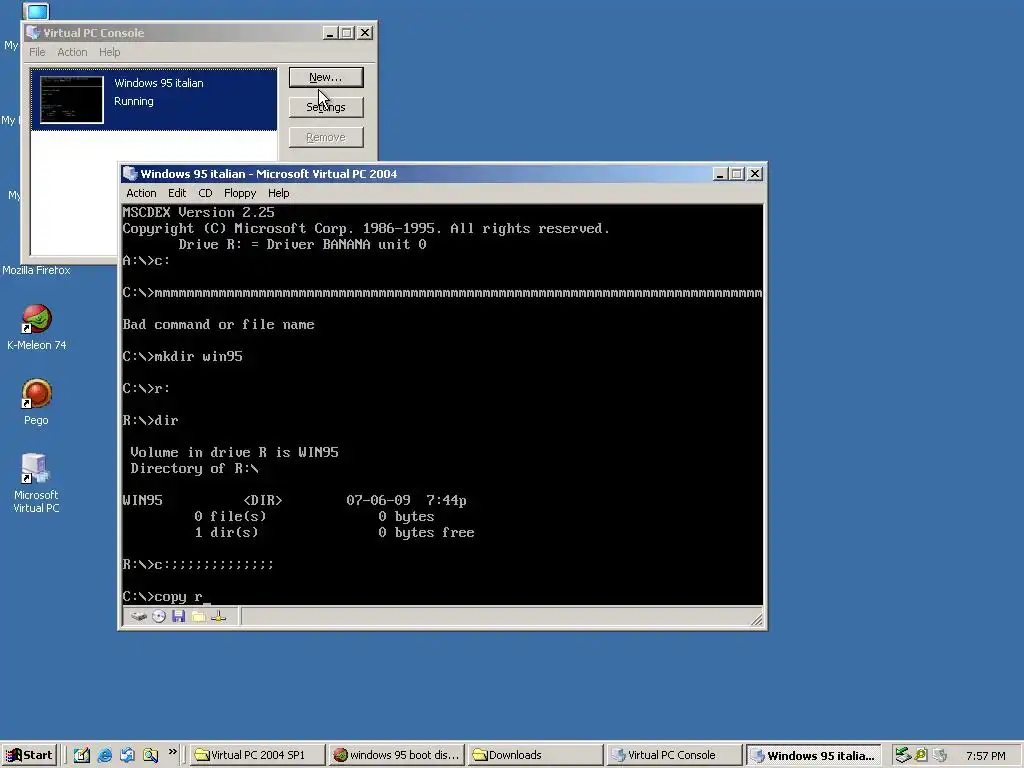The image size is (1024, 768).
Task: Click the WIN95 <DIR> directory entry
Action: 294,500
